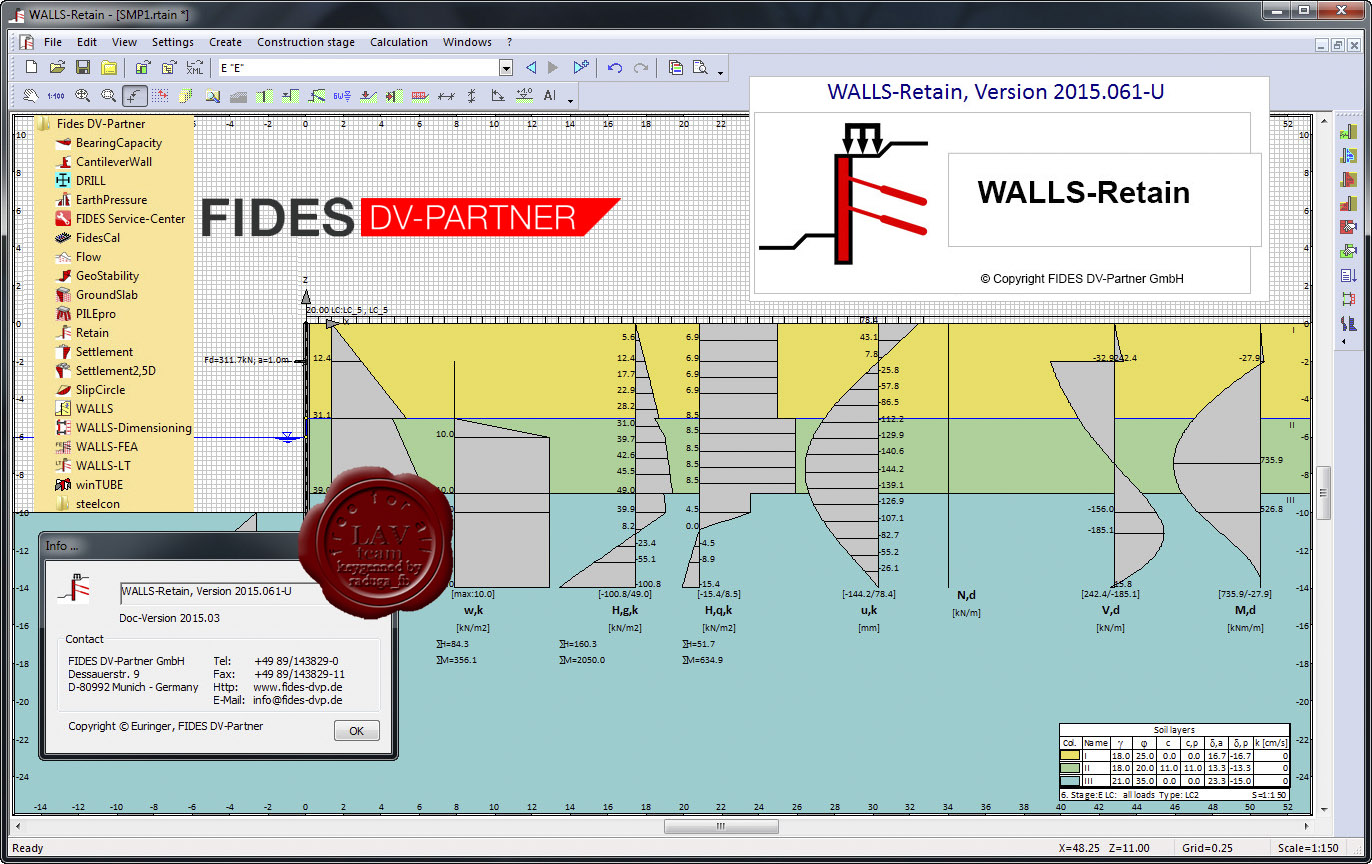Open the File menu

click(53, 42)
